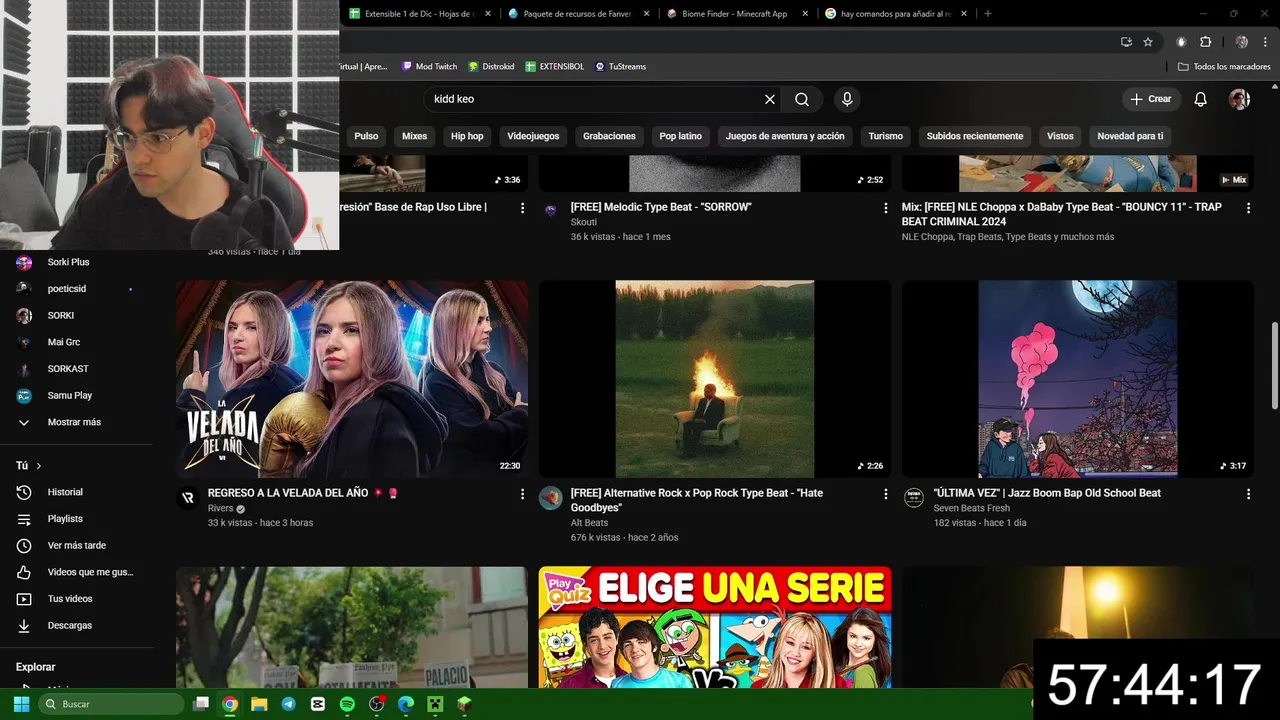1280x720 pixels.
Task: Bookmark this page with the star icon
Action: pos(1148,42)
